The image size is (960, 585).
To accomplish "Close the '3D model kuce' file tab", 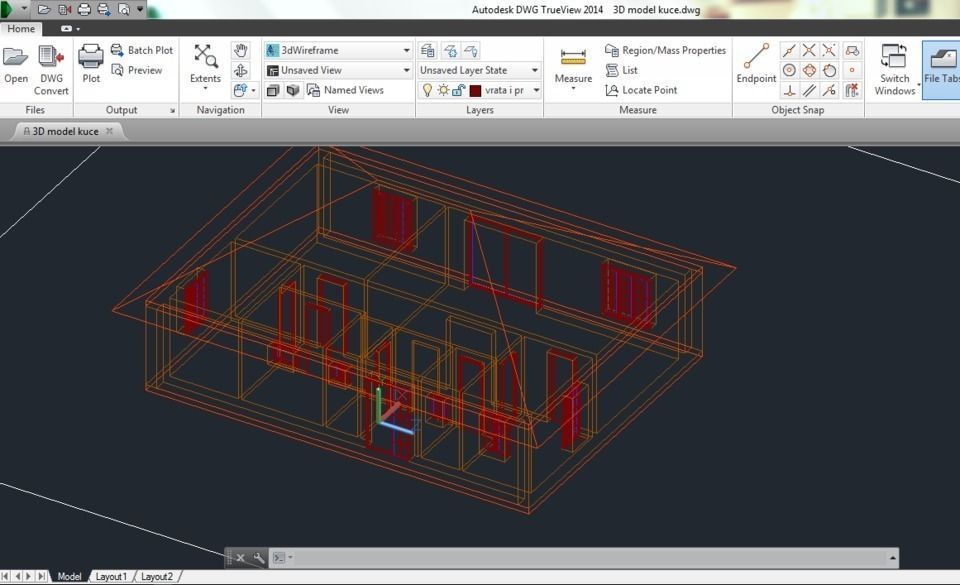I will (x=110, y=131).
